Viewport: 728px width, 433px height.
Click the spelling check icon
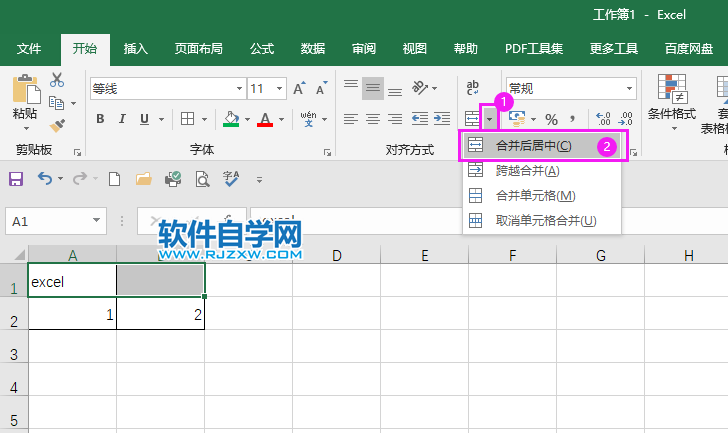point(231,179)
